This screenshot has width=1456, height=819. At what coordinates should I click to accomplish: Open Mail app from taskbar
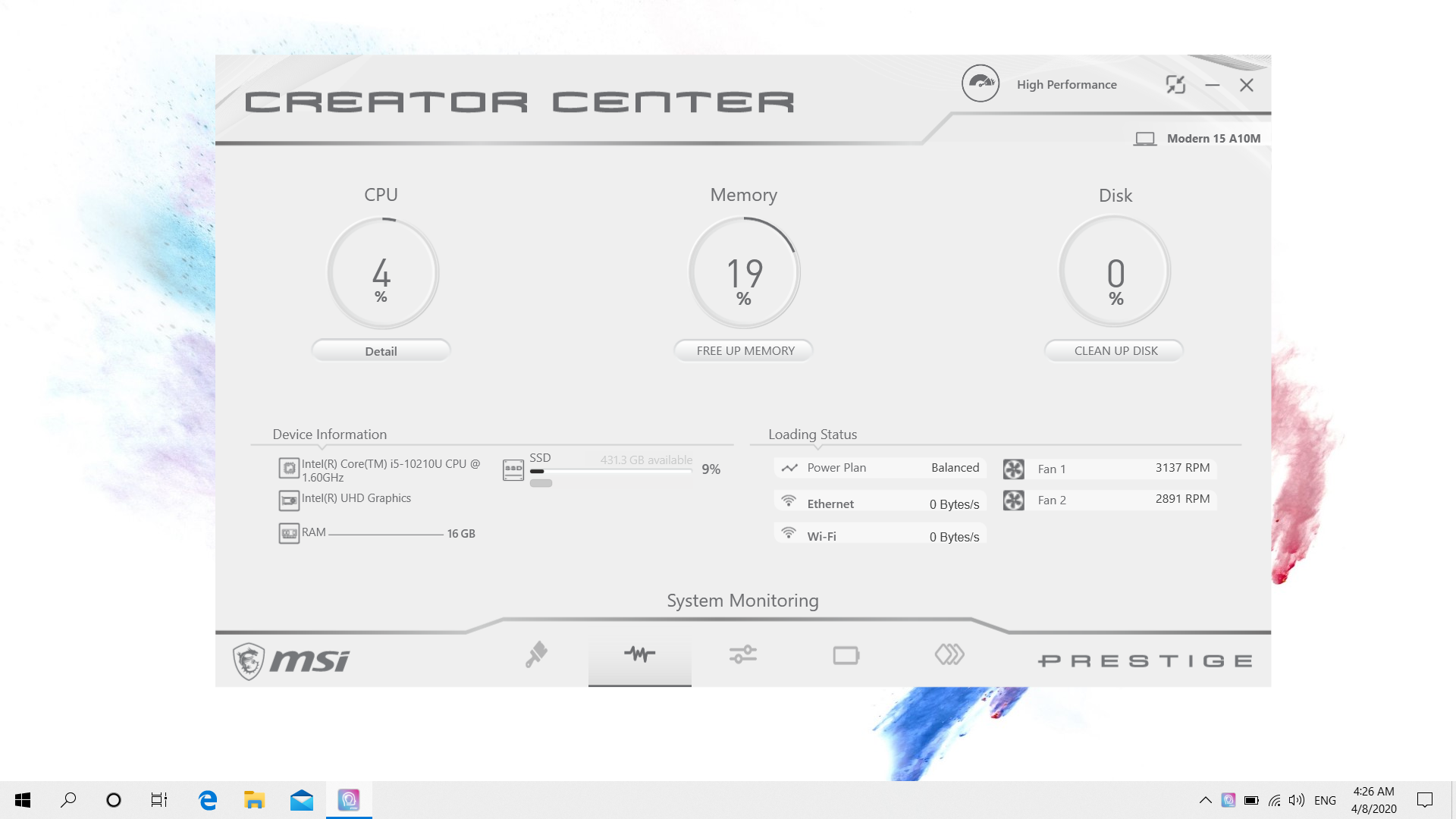point(302,800)
